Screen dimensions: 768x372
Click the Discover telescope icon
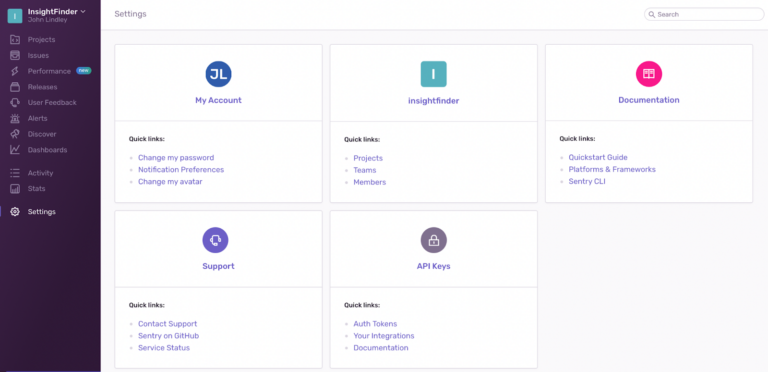point(15,134)
